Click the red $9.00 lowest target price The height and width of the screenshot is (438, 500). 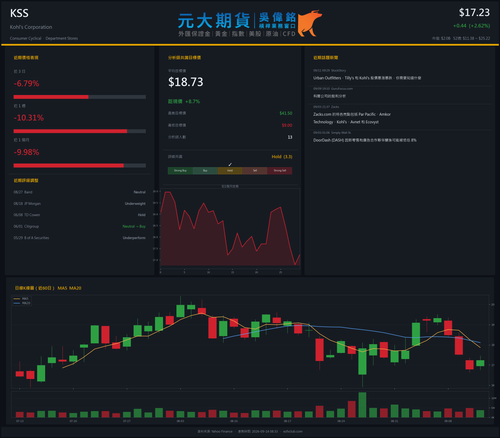[287, 125]
